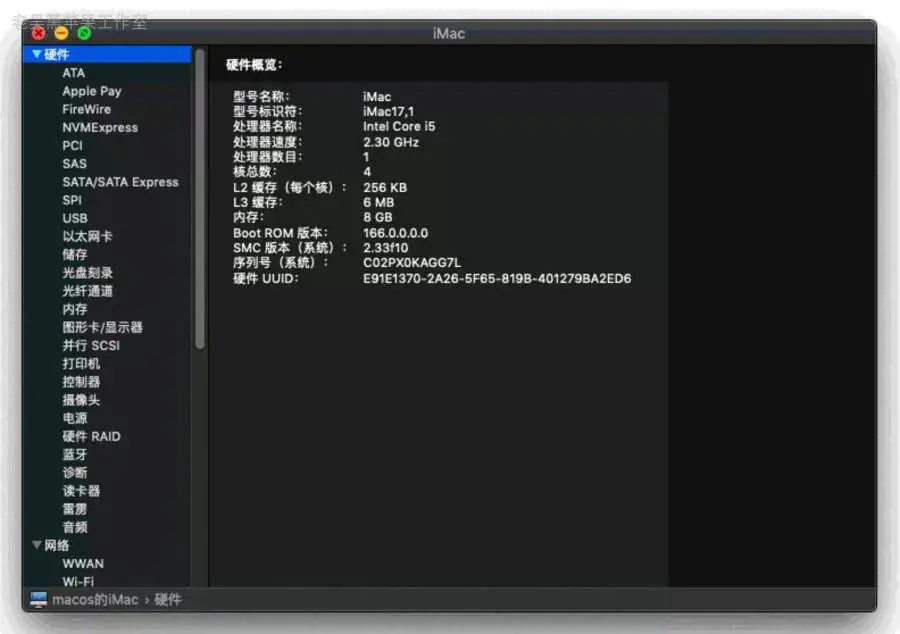The width and height of the screenshot is (900, 634).
Task: Open the USB section
Action: click(75, 218)
